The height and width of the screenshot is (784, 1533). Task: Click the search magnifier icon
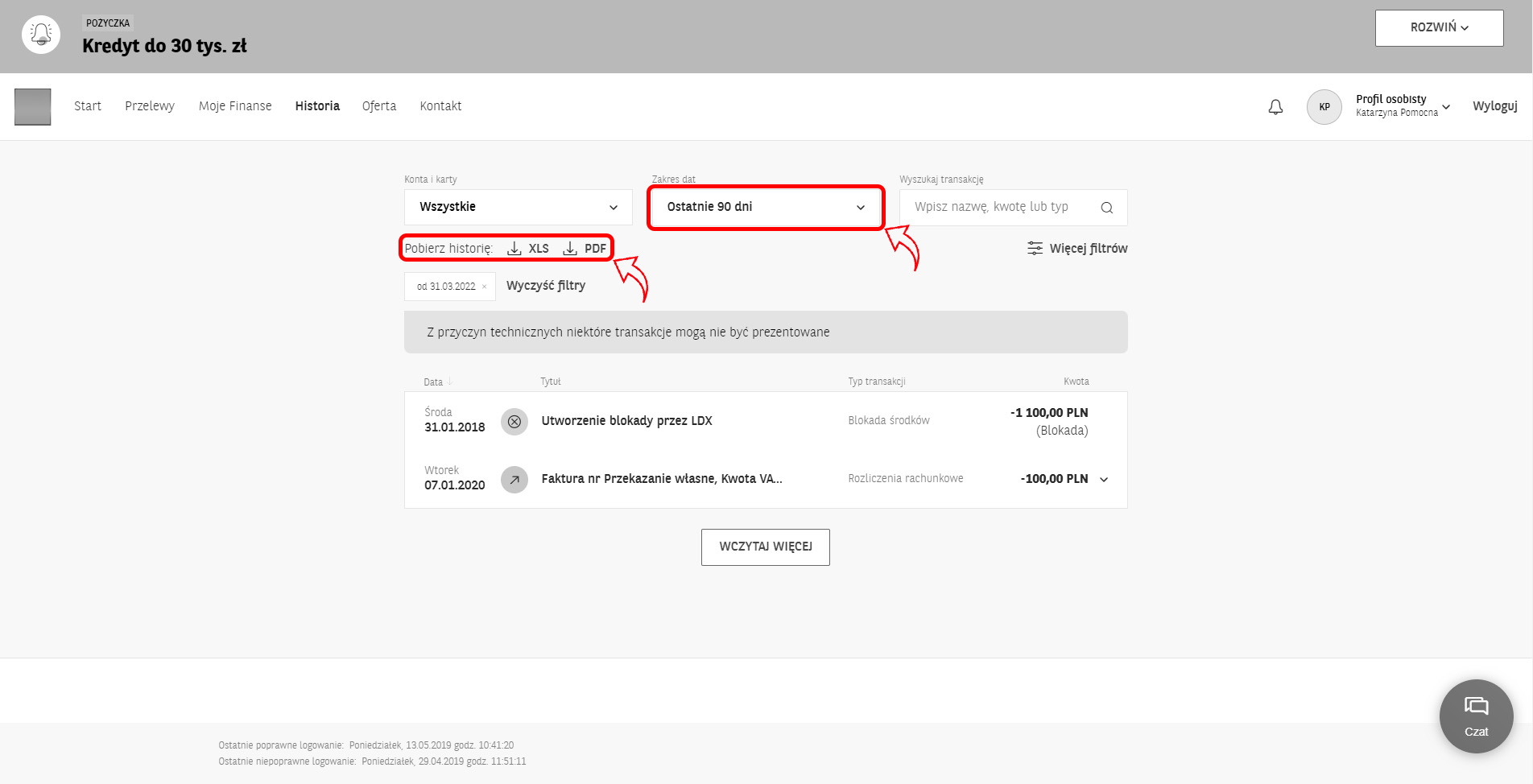point(1107,208)
